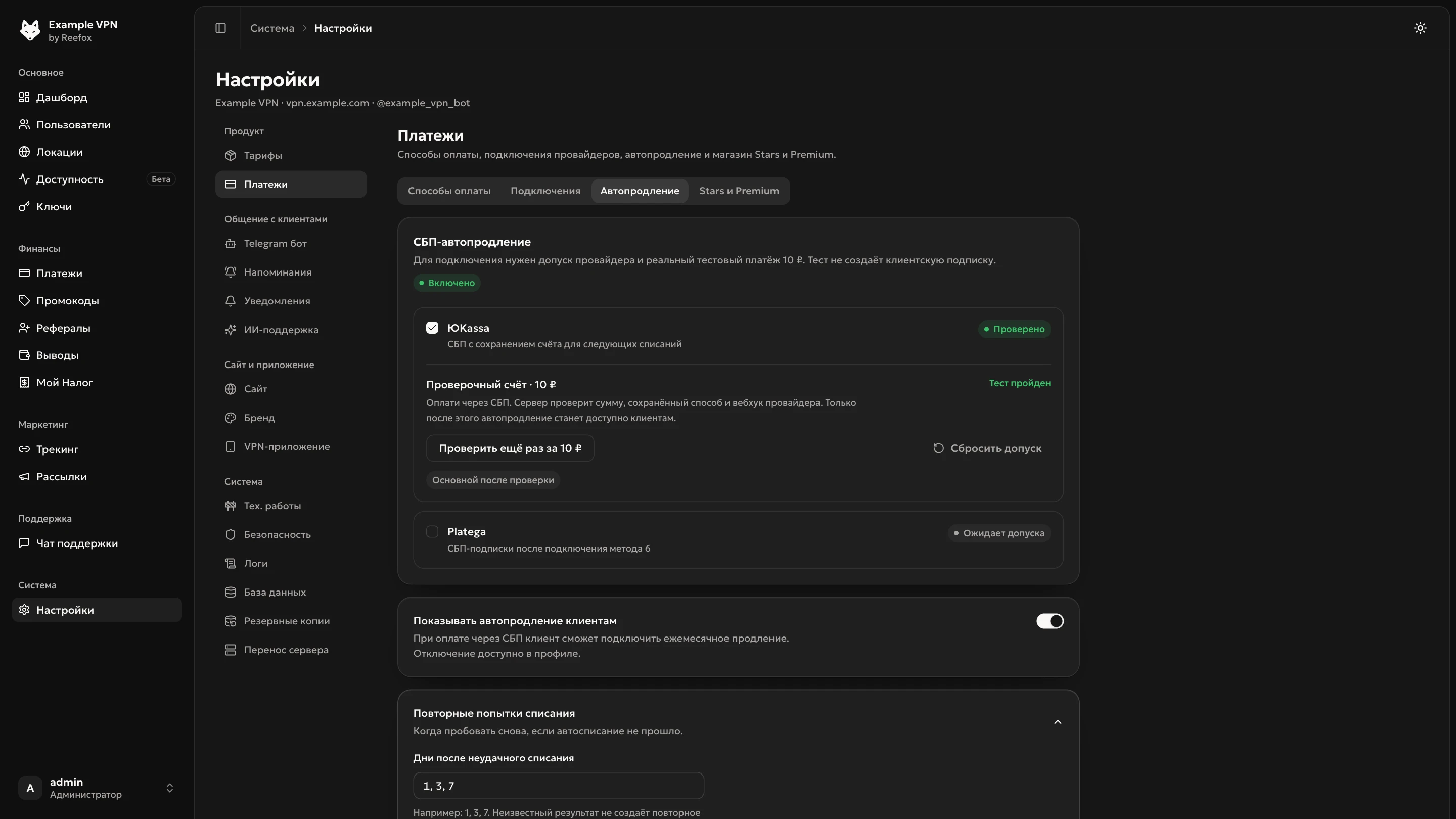The width and height of the screenshot is (1456, 819).
Task: Open Трекинг under Маркетинг
Action: click(97, 449)
